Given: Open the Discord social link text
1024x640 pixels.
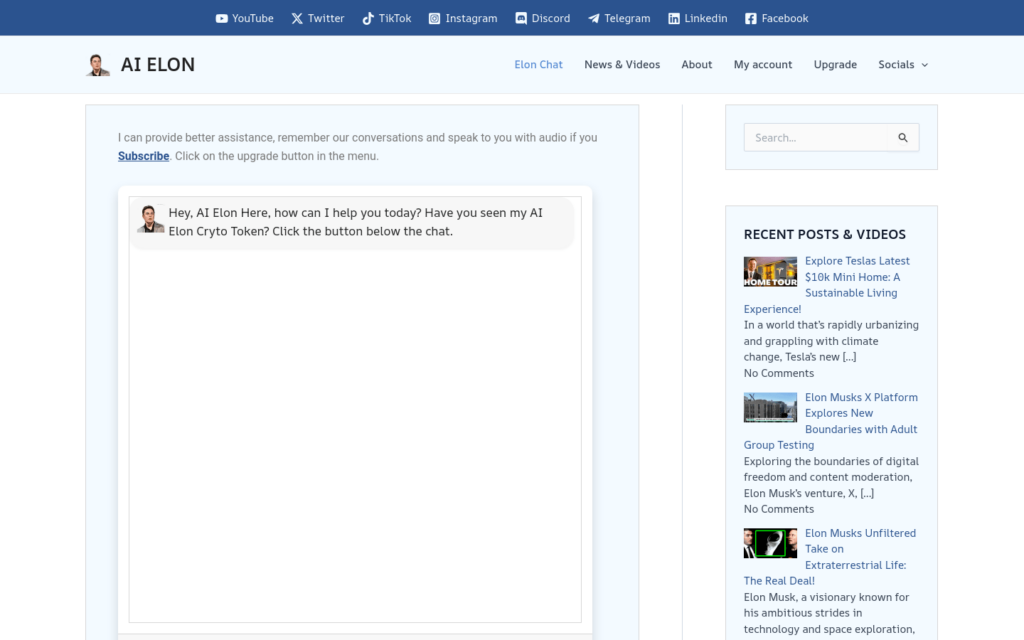Looking at the screenshot, I should [551, 18].
